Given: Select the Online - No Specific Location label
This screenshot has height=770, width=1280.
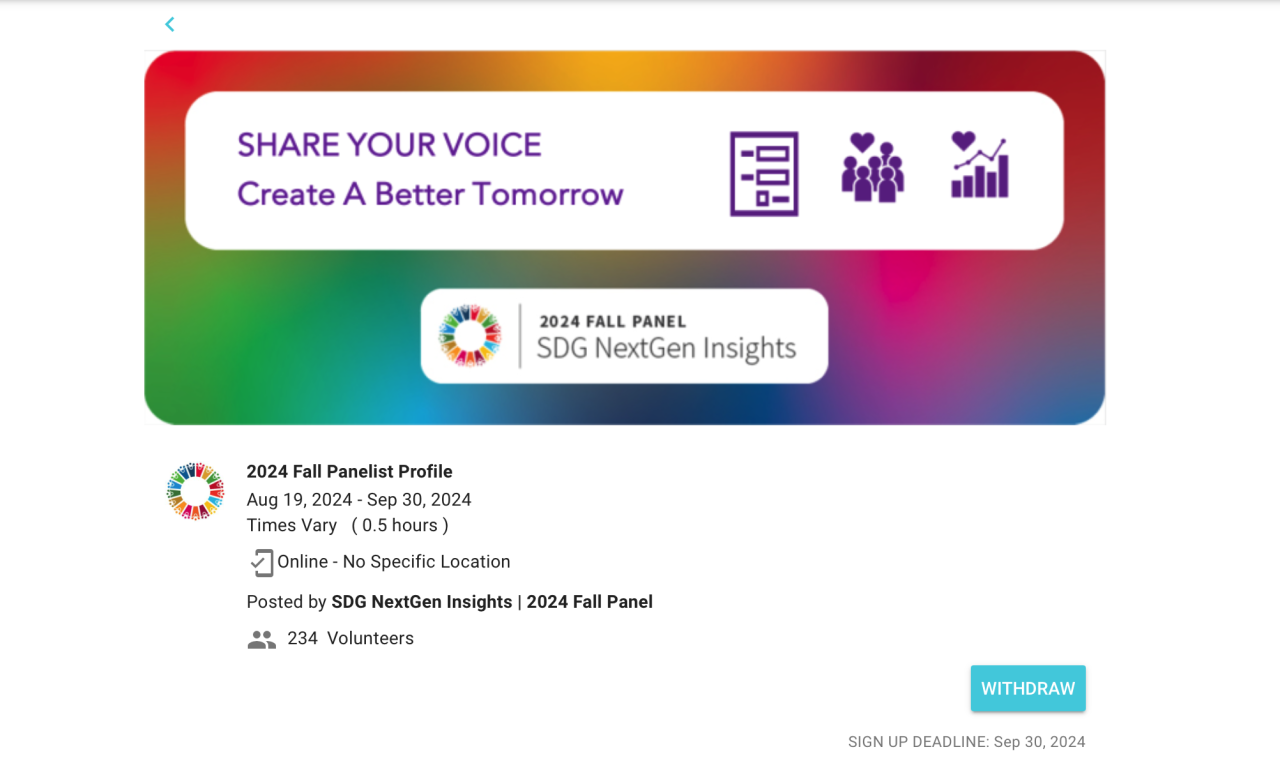Looking at the screenshot, I should pyautogui.click(x=394, y=562).
